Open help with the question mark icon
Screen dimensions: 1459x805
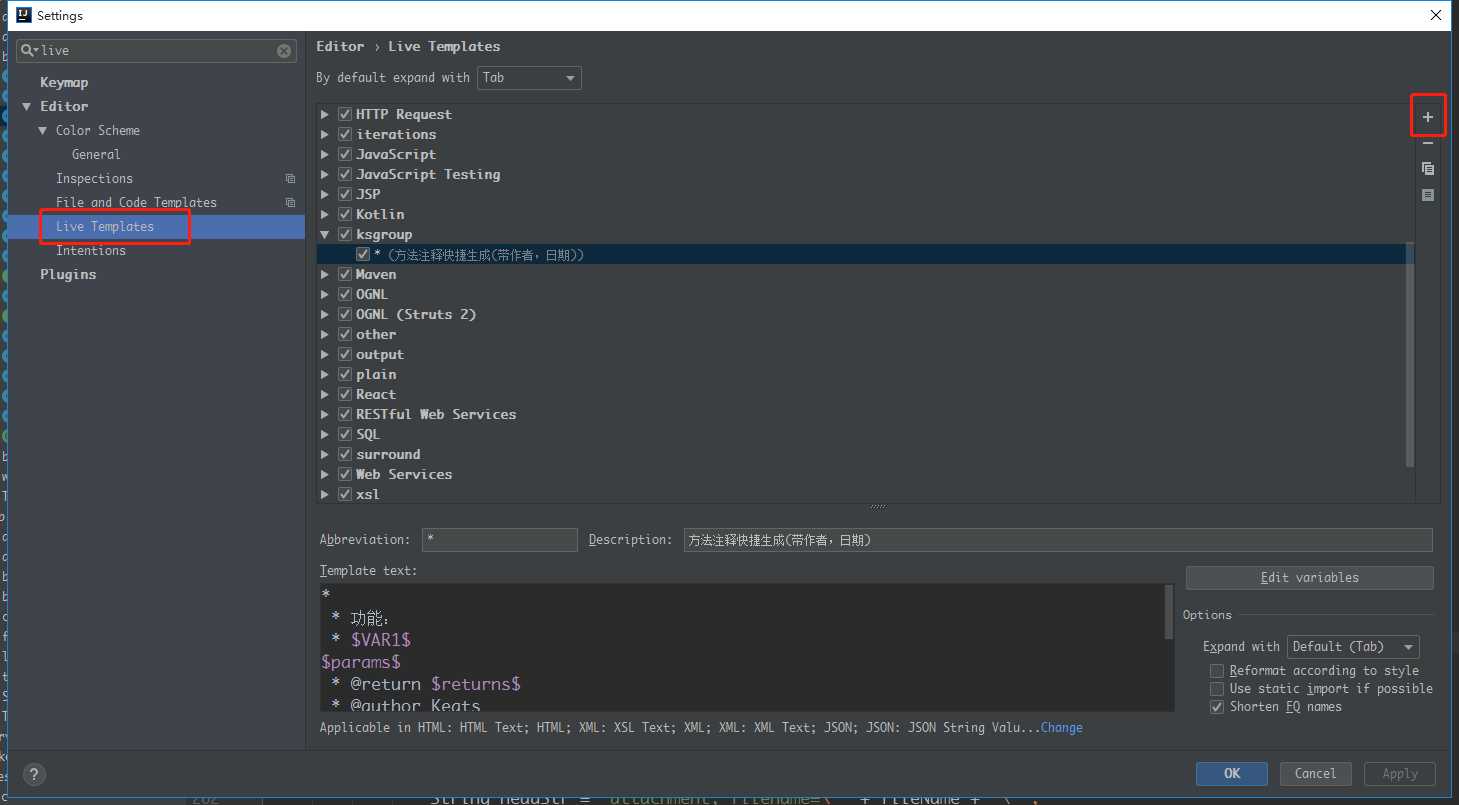tap(34, 774)
